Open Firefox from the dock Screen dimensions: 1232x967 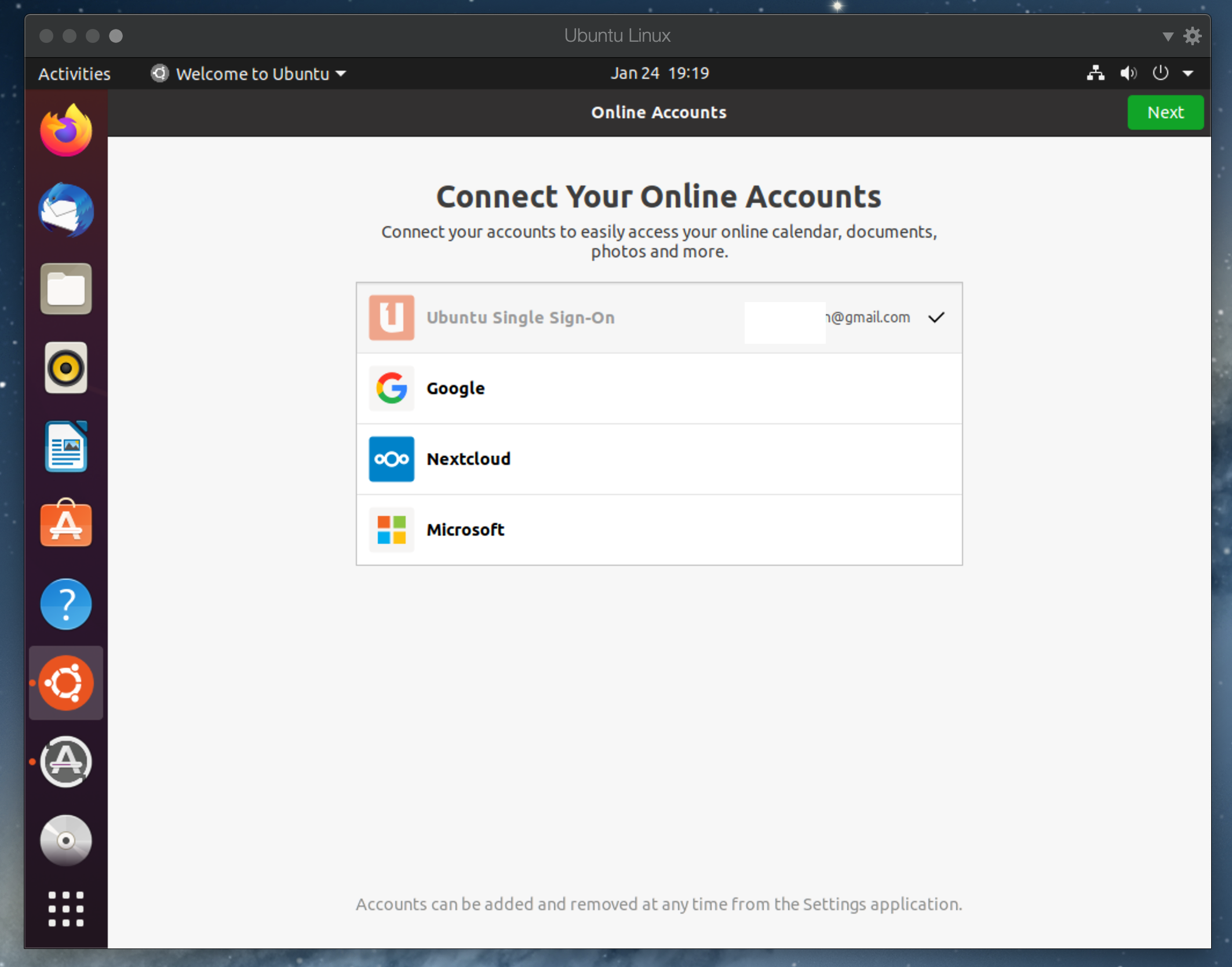coord(65,132)
